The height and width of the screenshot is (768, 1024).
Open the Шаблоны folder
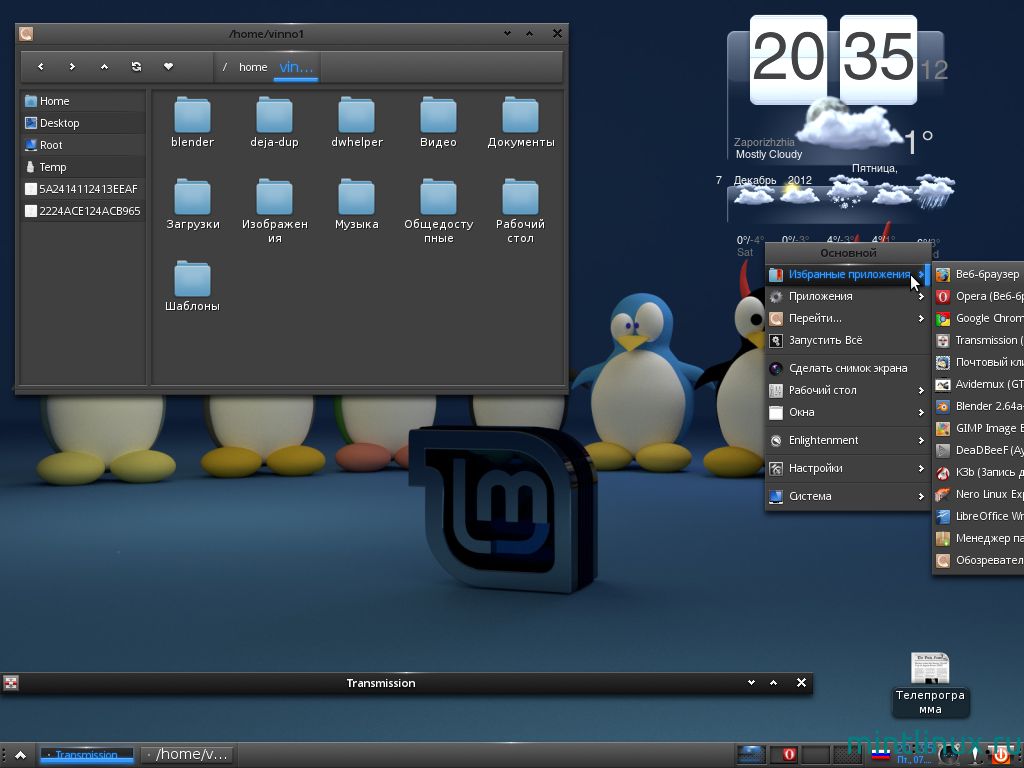(x=192, y=287)
